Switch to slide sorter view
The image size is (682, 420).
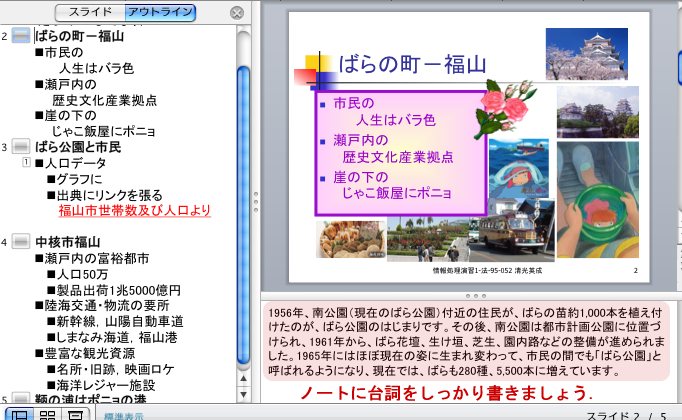tap(46, 413)
